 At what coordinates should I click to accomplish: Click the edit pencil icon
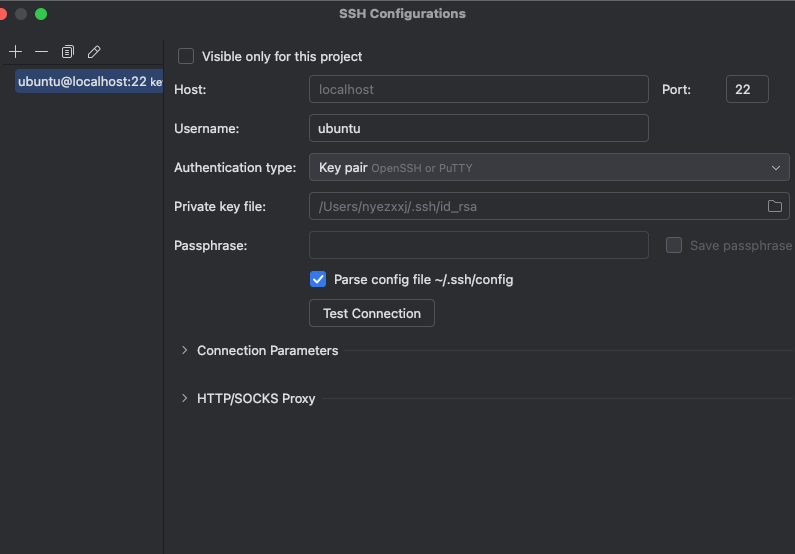(x=94, y=51)
